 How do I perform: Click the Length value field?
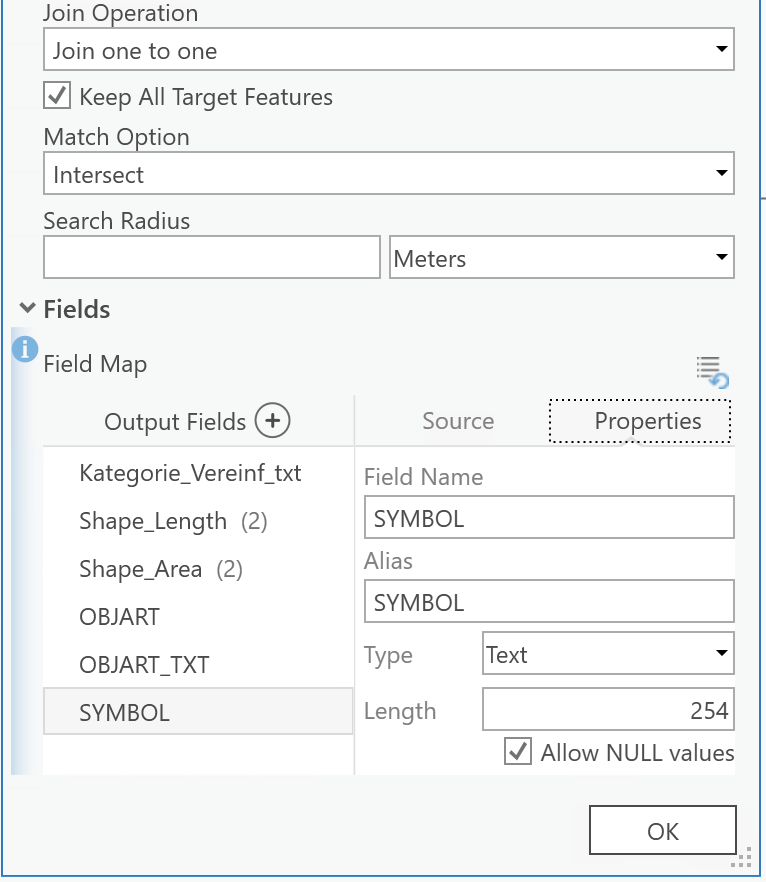608,711
